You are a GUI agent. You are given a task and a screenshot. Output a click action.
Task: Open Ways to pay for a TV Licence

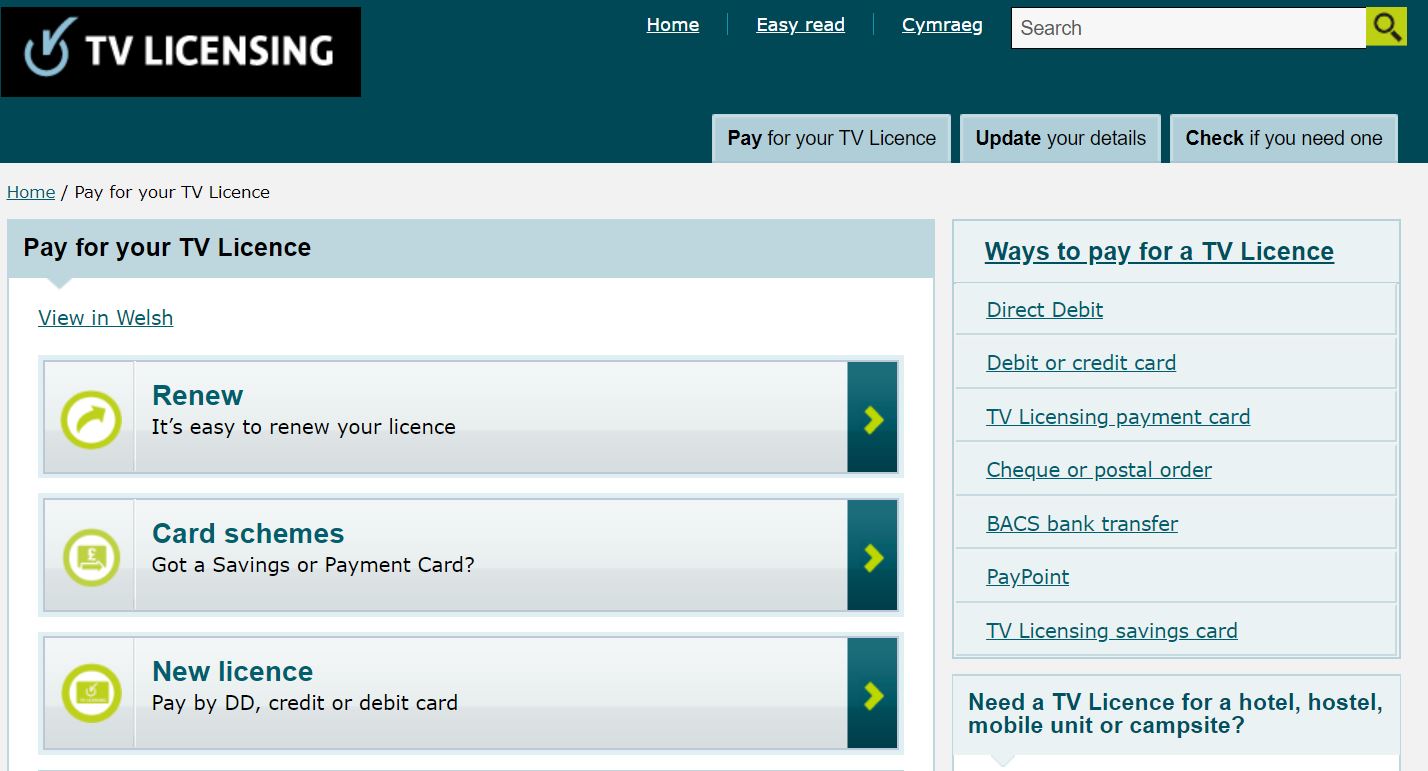[1159, 251]
